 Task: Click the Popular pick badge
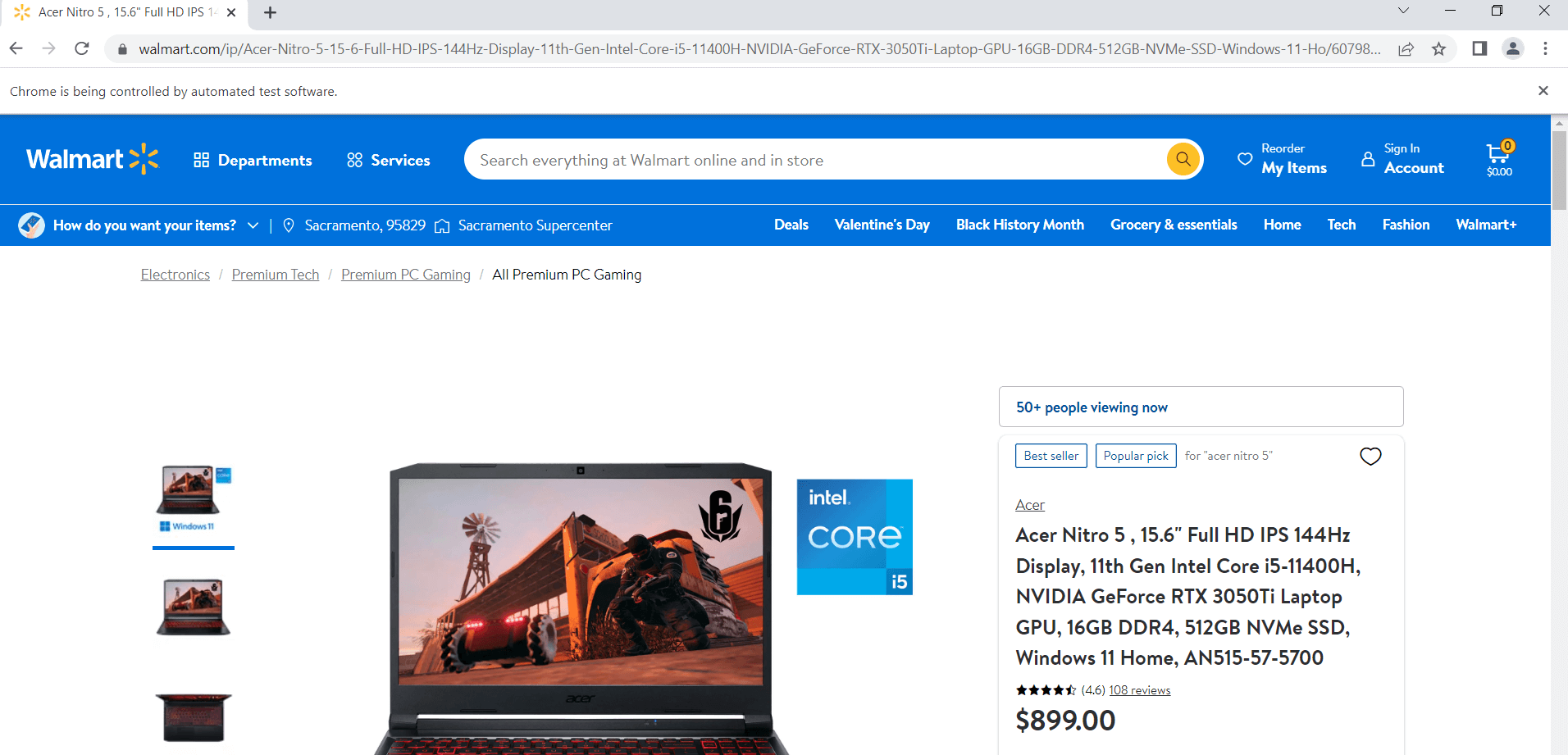[1136, 456]
